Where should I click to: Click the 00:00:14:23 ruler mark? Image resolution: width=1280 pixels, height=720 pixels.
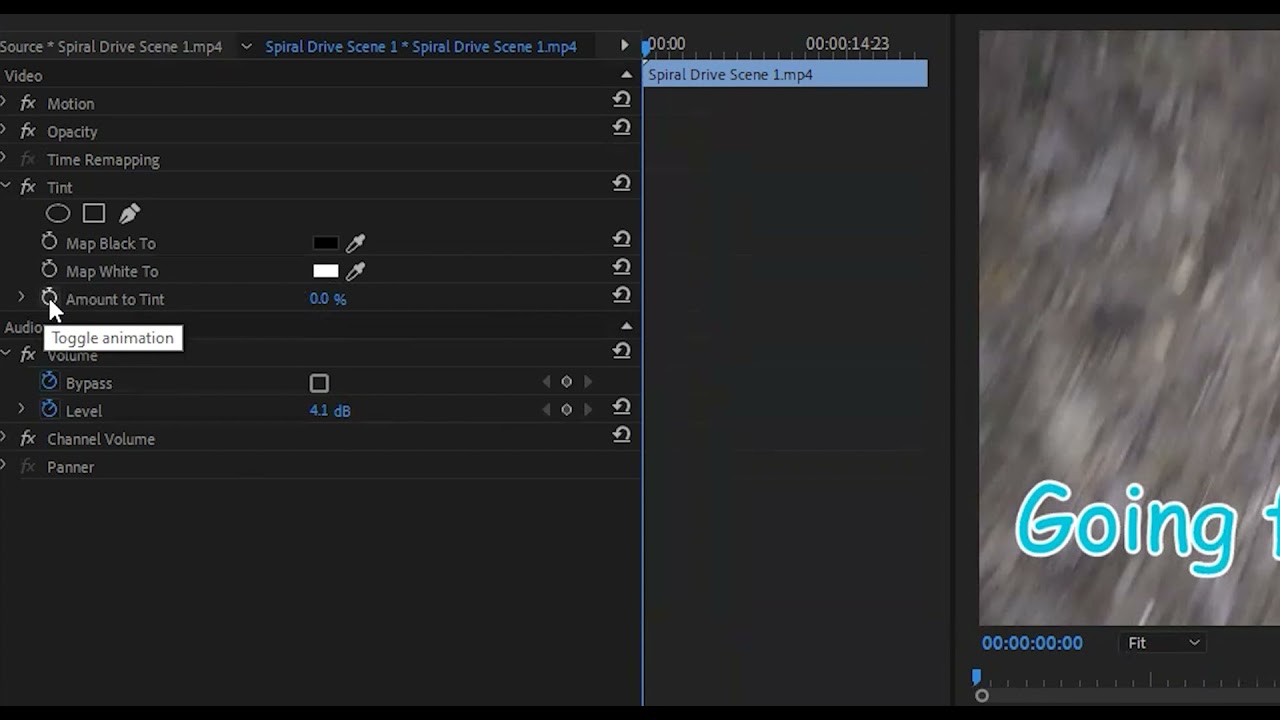point(847,44)
